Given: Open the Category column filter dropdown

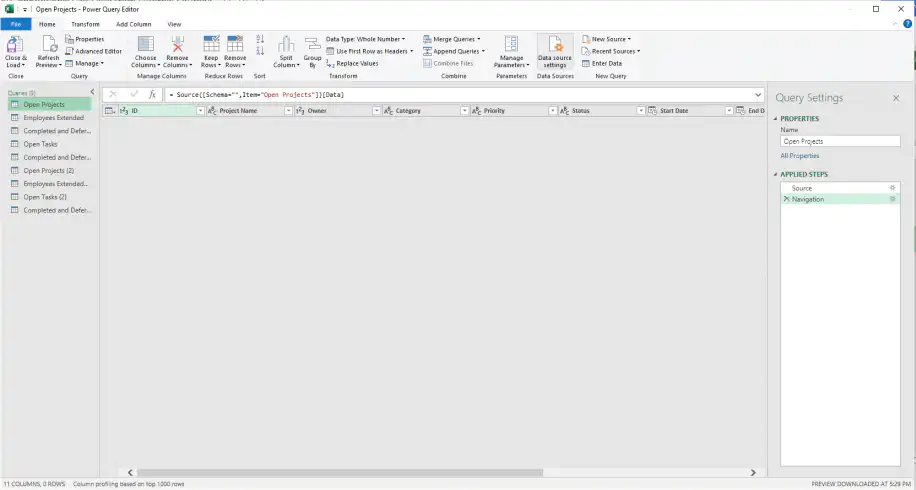Looking at the screenshot, I should [x=464, y=110].
